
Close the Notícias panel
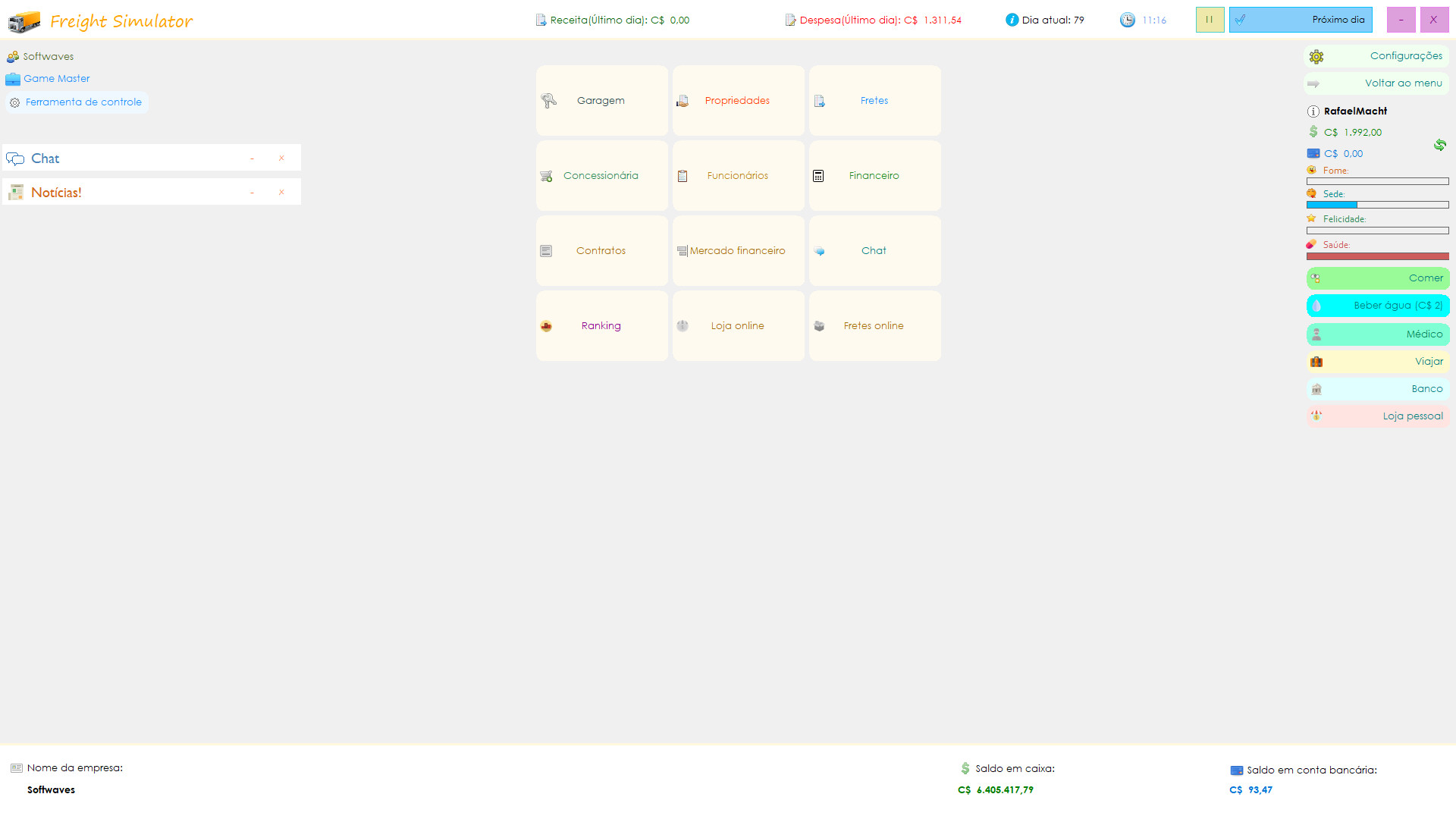281,193
